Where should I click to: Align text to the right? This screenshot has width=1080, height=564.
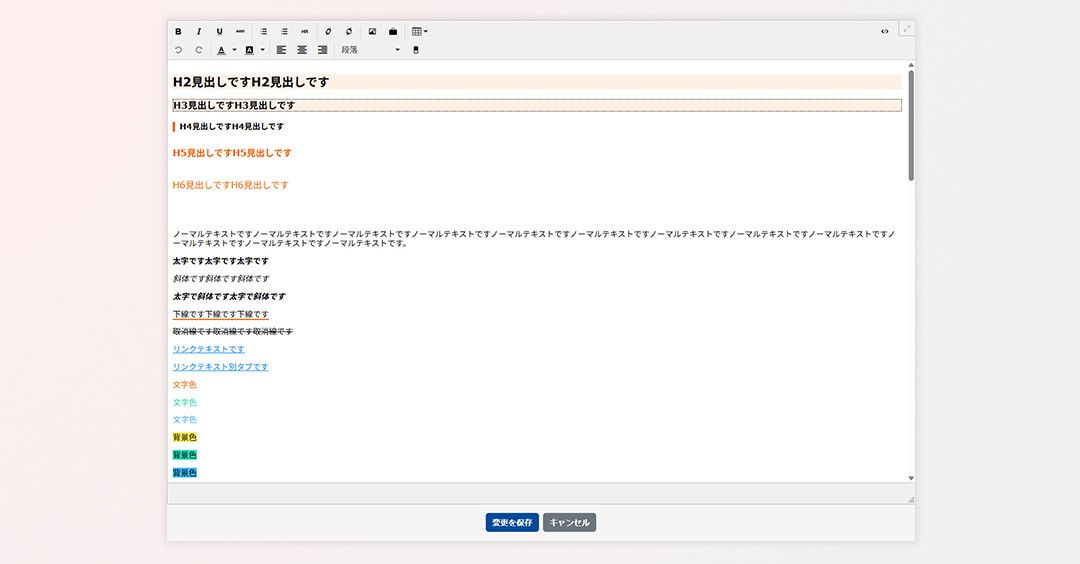coord(322,50)
